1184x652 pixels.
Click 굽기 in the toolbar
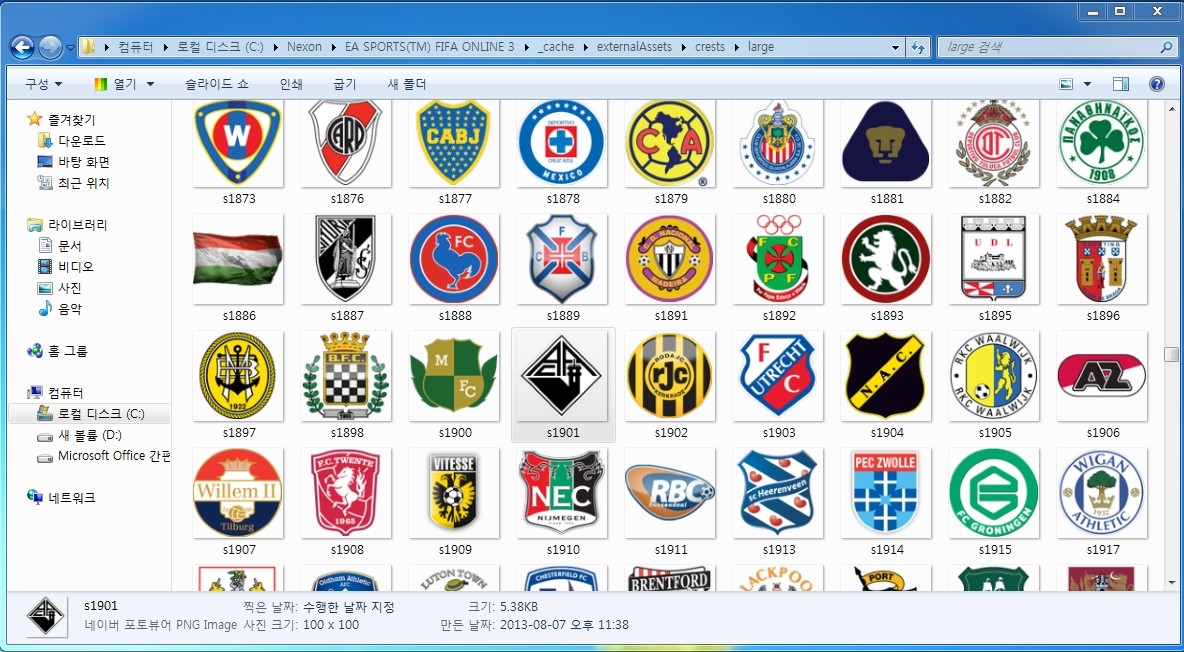[344, 84]
